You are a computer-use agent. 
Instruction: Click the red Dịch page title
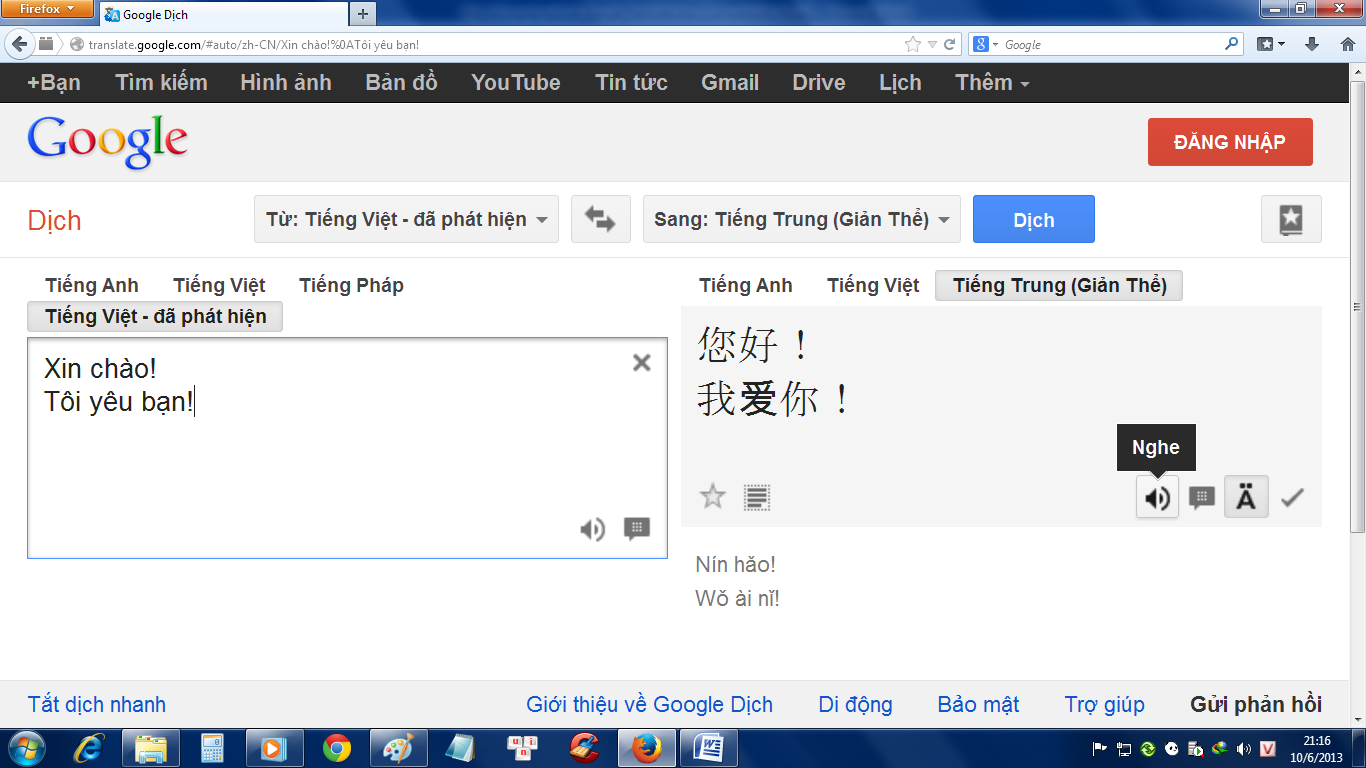point(54,220)
